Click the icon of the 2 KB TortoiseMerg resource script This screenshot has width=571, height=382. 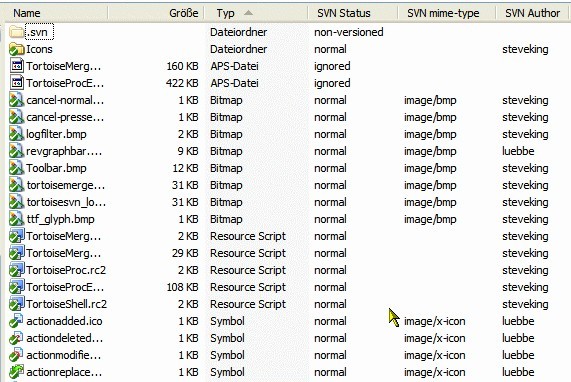pos(16,236)
